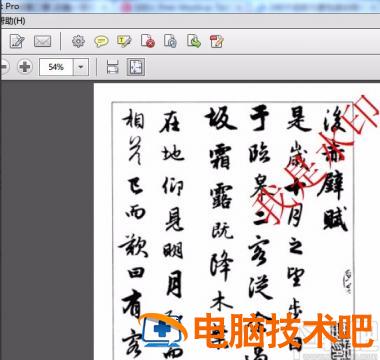Screen dimensions: 380x360
Task: Click the sign document pencil icon
Action: [x=217, y=41]
